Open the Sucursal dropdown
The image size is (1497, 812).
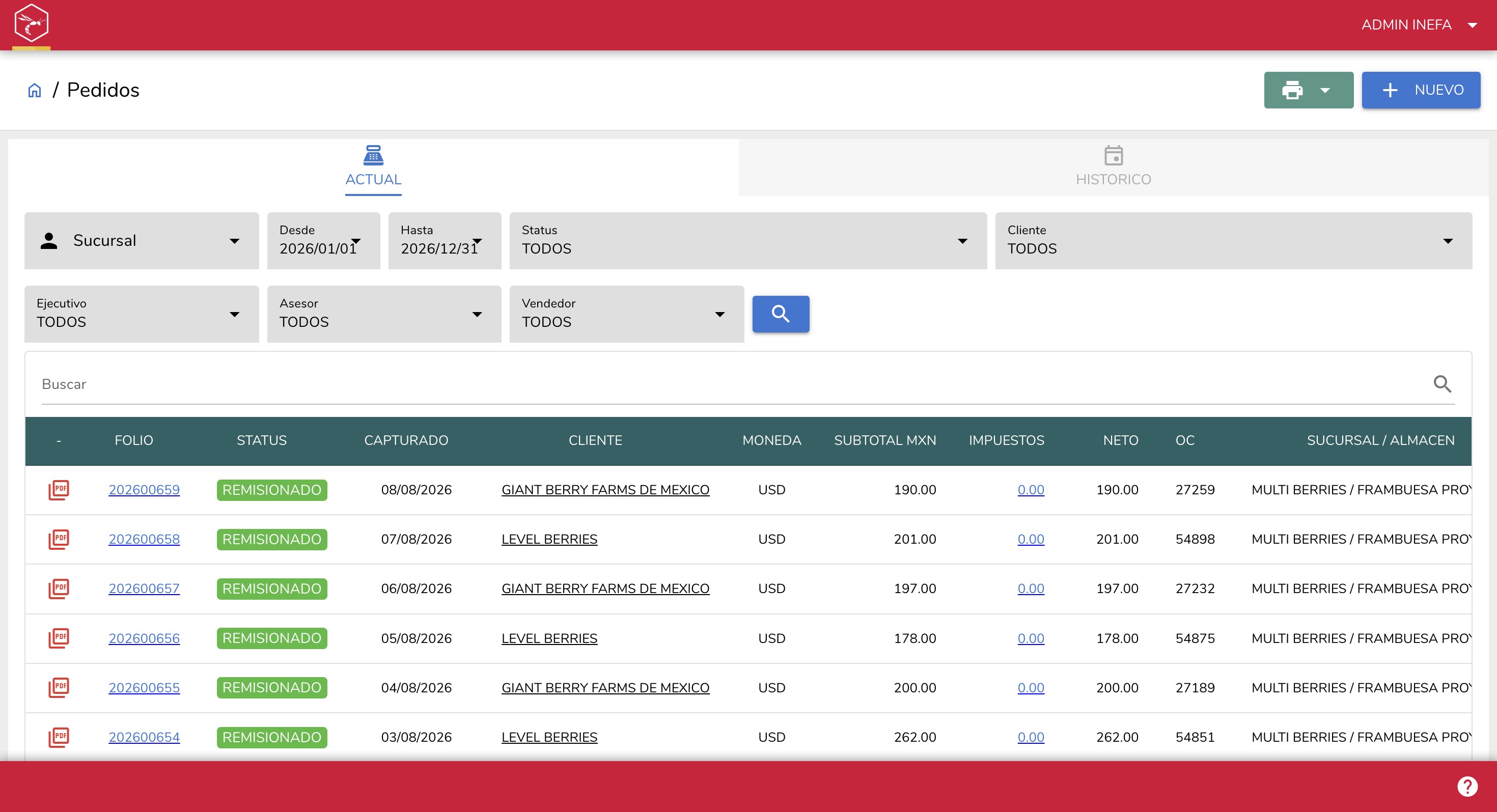point(141,240)
